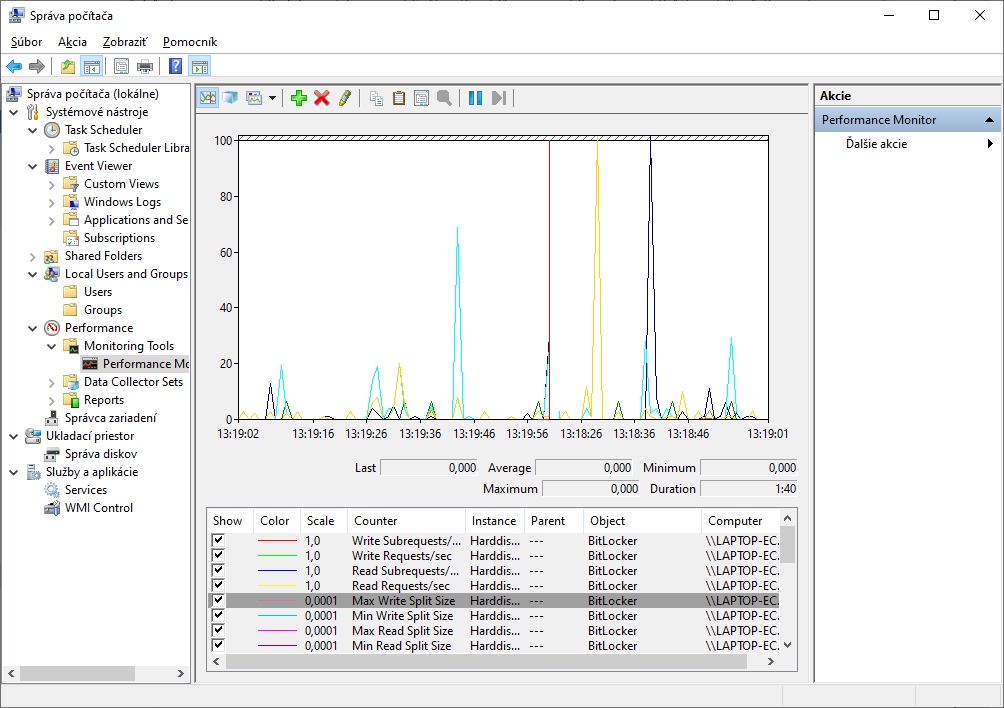
Task: Expand the Data Collector Sets node
Action: pos(52,382)
